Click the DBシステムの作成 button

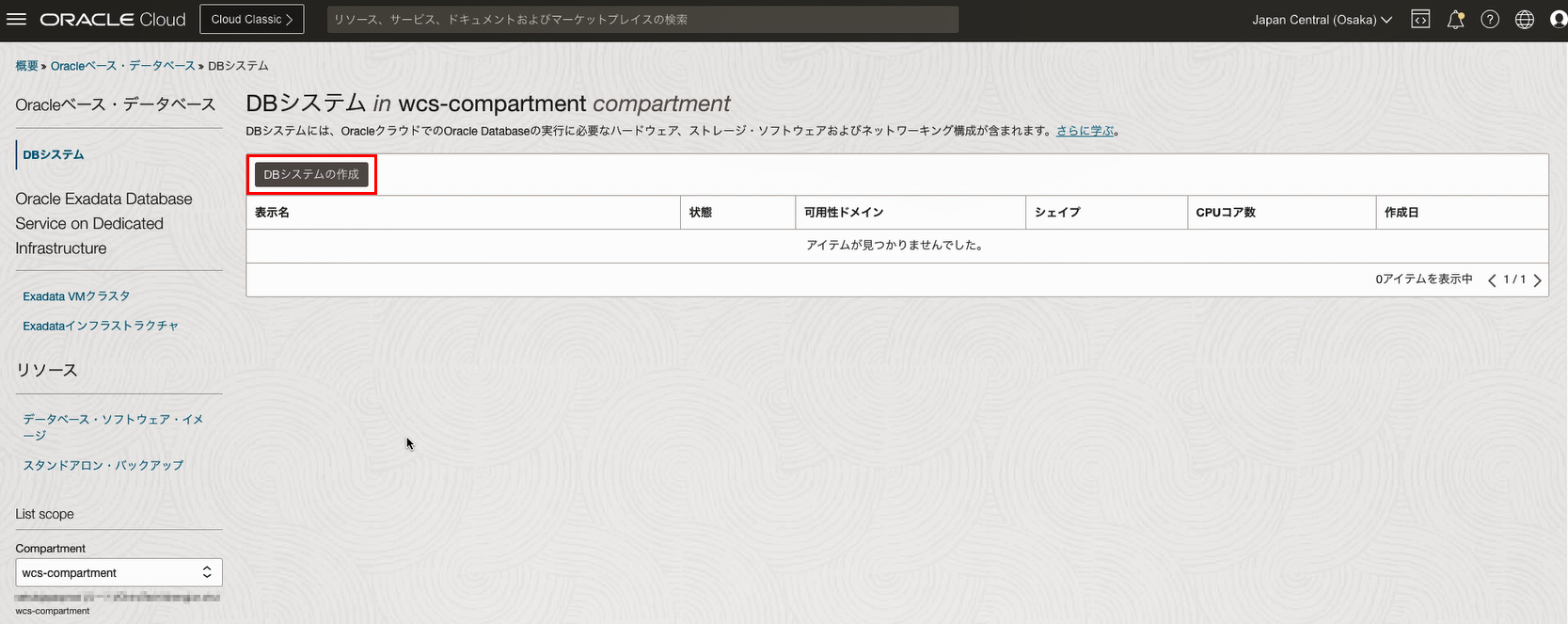pyautogui.click(x=311, y=175)
